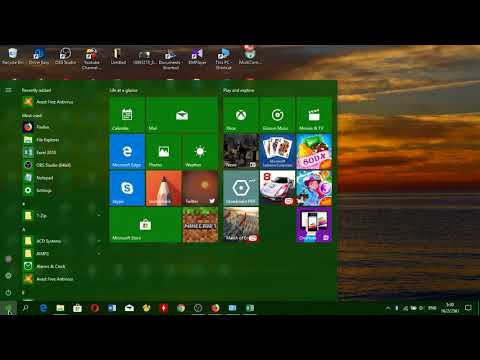
Task: Jump using the letter A header
Action: tap(24, 230)
